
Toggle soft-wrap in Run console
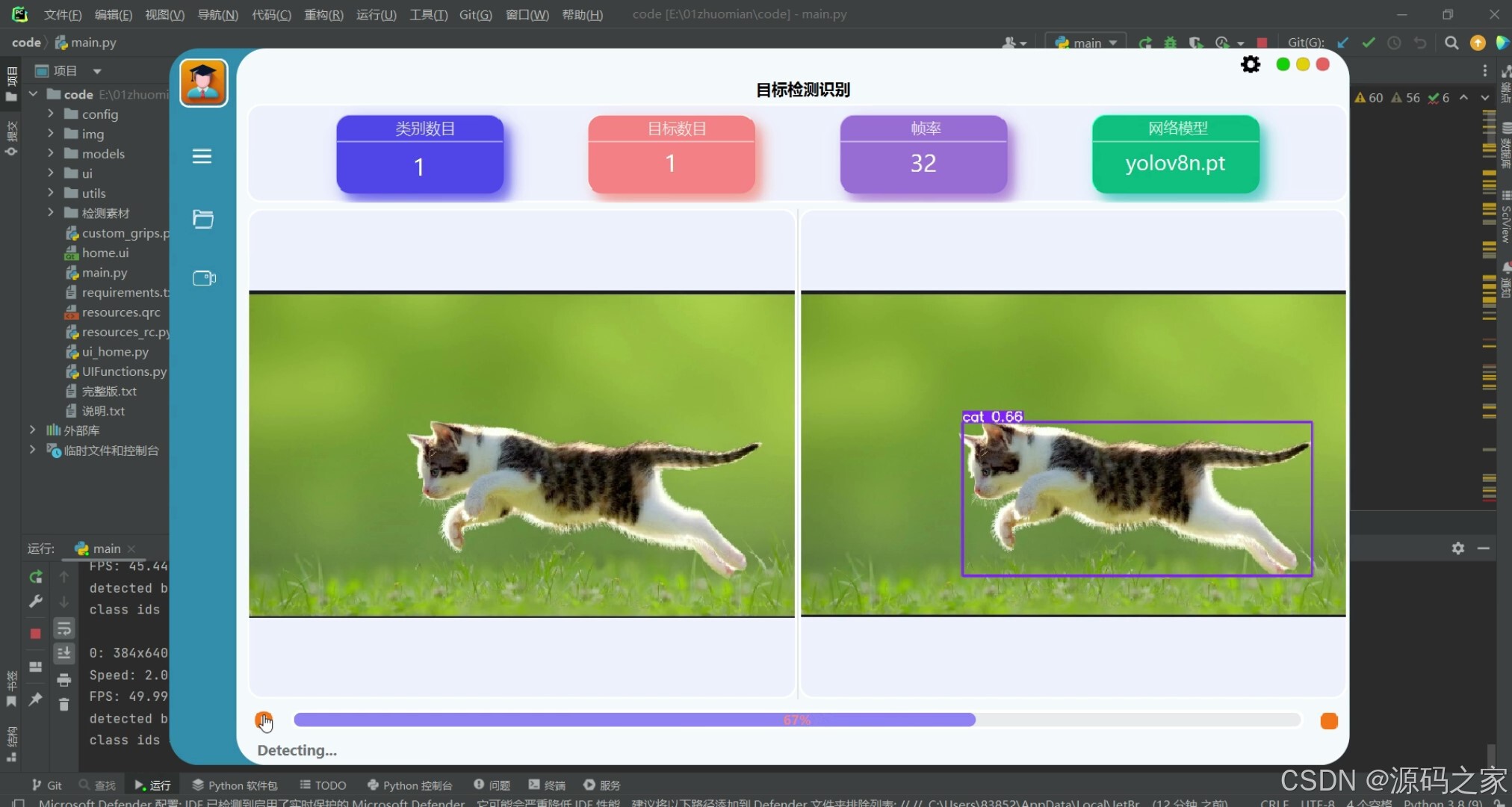(x=64, y=628)
